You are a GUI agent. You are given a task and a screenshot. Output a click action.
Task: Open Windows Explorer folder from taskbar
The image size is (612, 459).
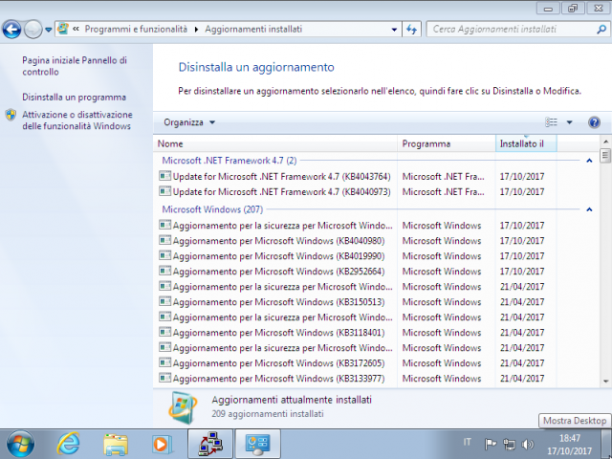pyautogui.click(x=116, y=445)
